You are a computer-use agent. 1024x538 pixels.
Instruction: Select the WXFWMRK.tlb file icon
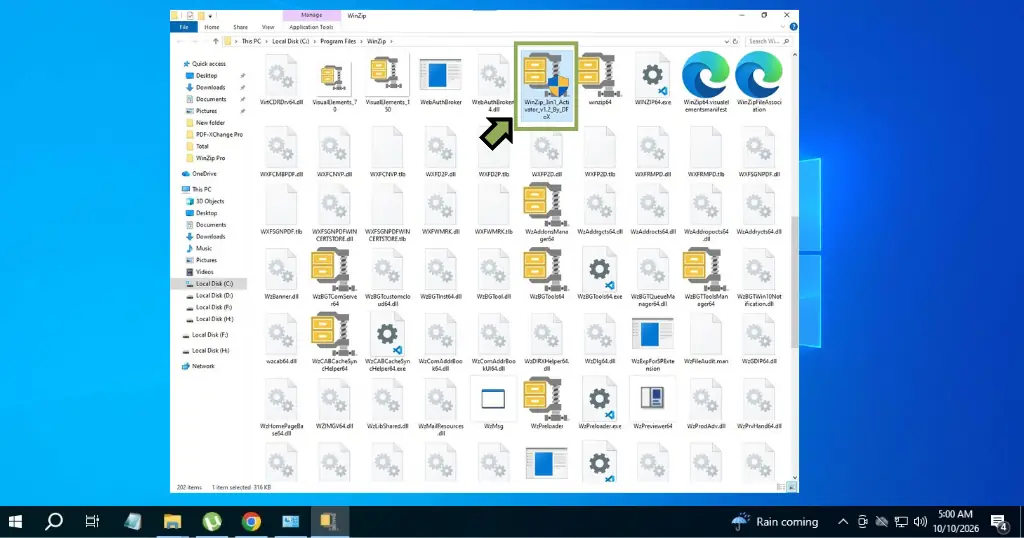click(x=493, y=206)
